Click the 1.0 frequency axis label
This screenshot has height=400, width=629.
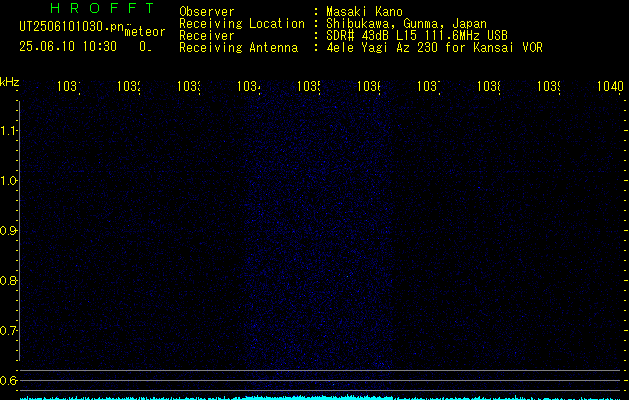(8, 180)
